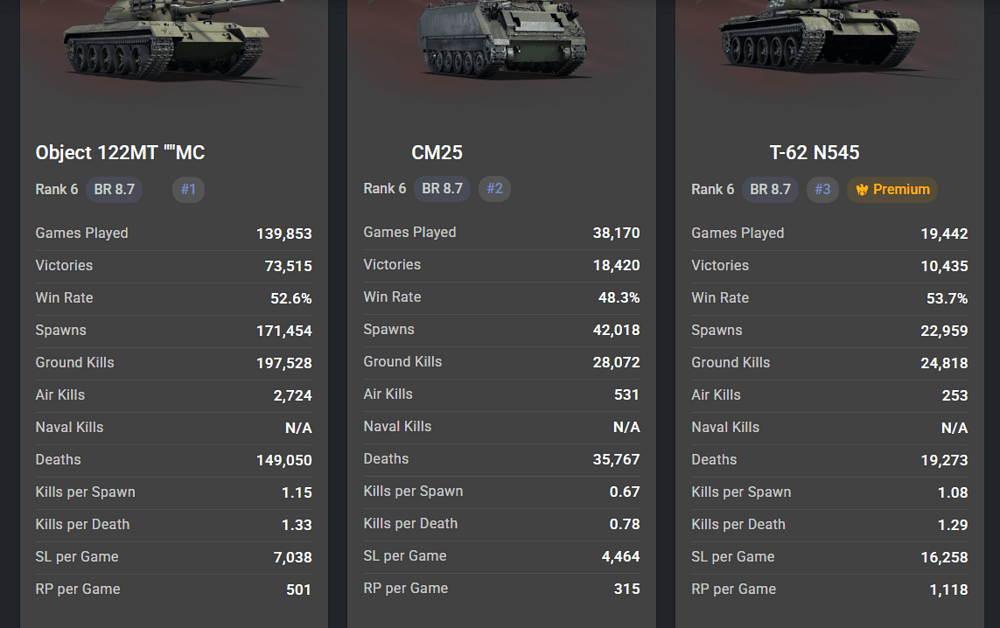The width and height of the screenshot is (1000, 628).
Task: Click the Win Rate 53.7% row for T-62 N545
Action: 829,298
